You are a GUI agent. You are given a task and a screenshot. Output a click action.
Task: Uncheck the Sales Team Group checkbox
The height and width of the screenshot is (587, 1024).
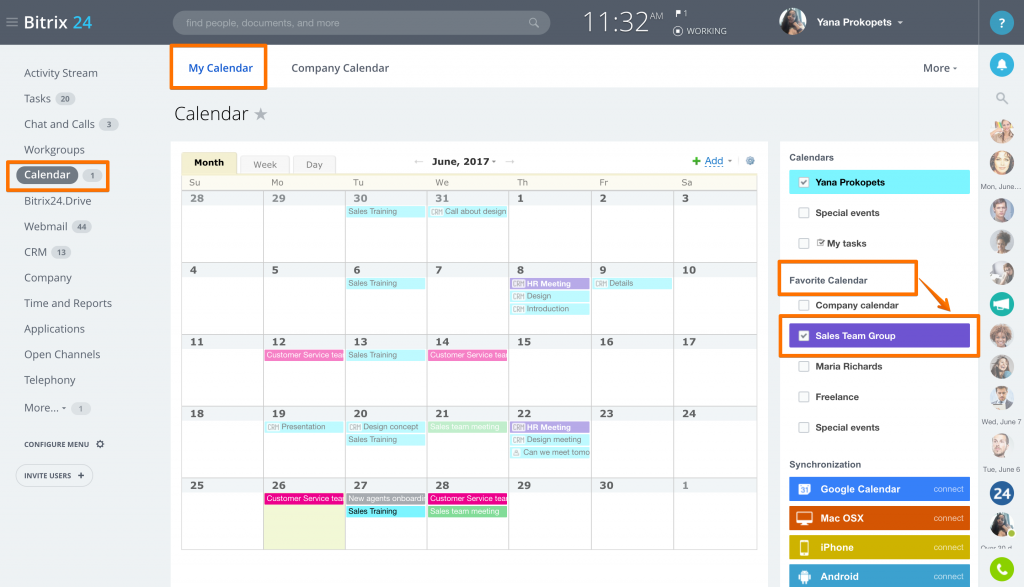point(804,336)
